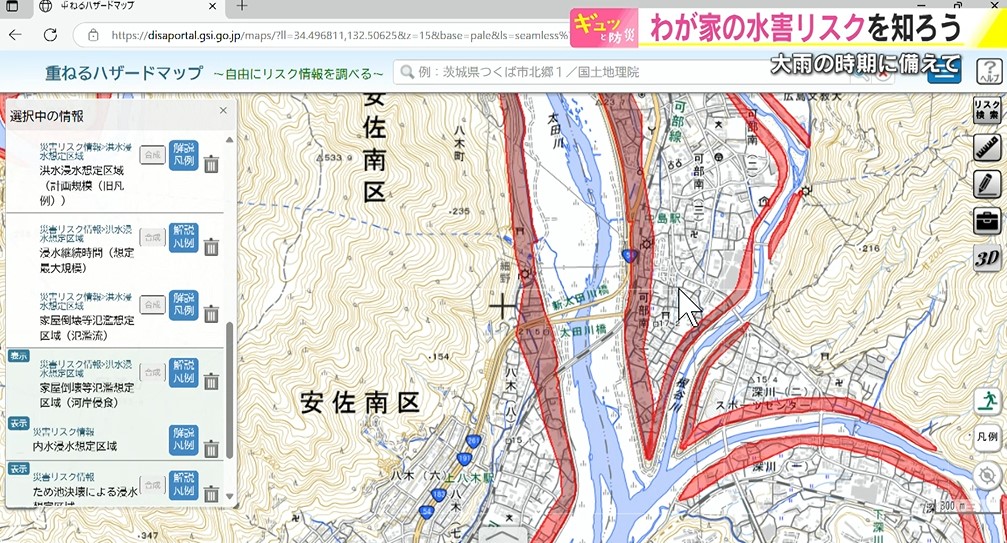Center map on current location
The width and height of the screenshot is (1007, 543).
[x=986, y=476]
